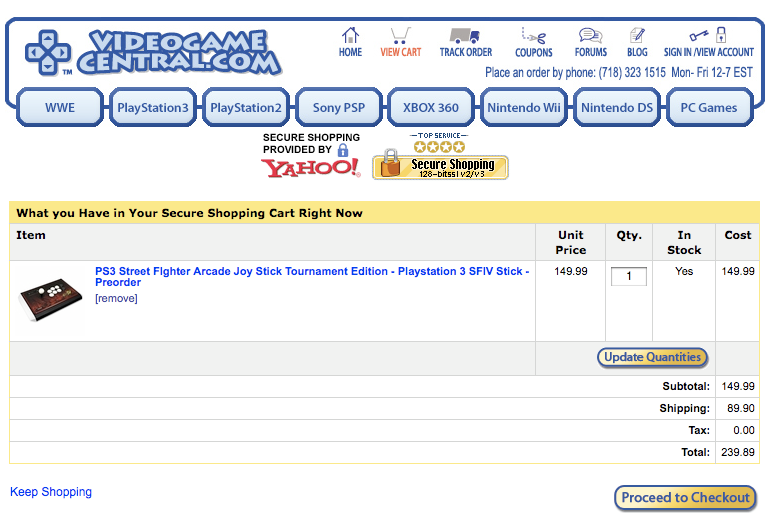Click the VideoGameCentral.com logo
The image size is (772, 519).
point(179,53)
